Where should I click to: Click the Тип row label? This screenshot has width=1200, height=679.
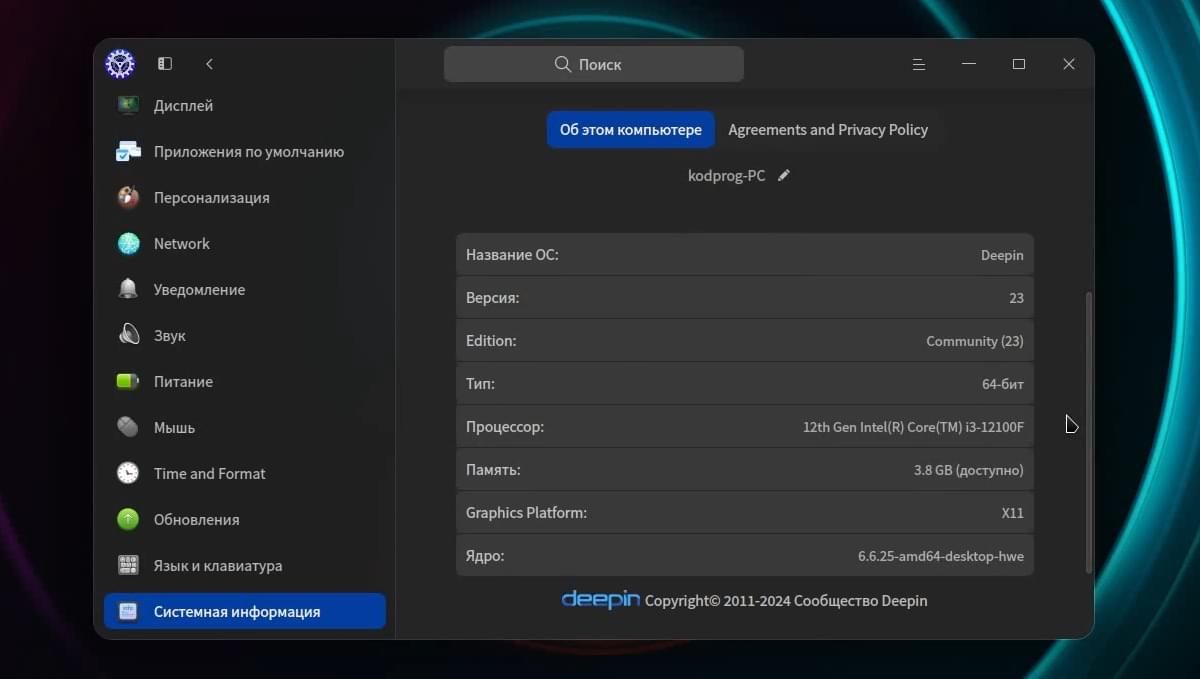[480, 383]
